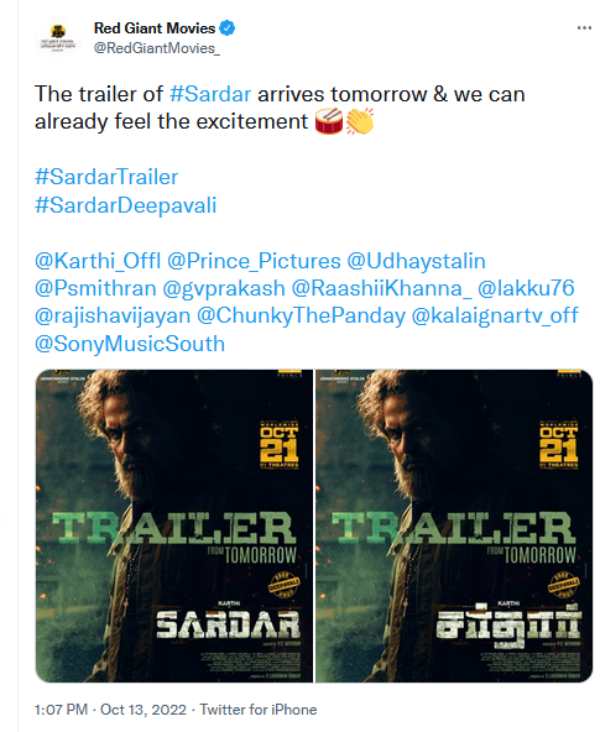
Task: Open the #SardarTrailer hashtag
Action: point(106,177)
